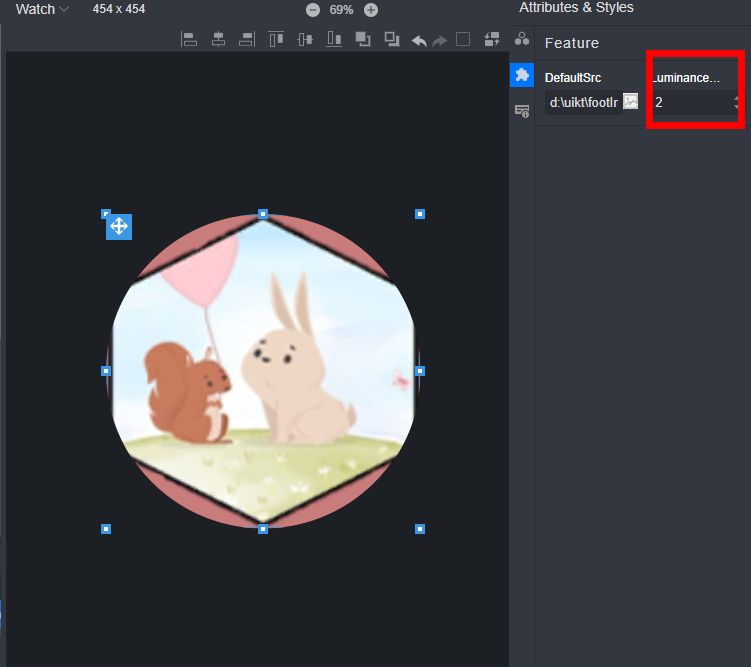Open the bottom info panel tab in sidebar
Screen dimensions: 751x667
coord(521,110)
